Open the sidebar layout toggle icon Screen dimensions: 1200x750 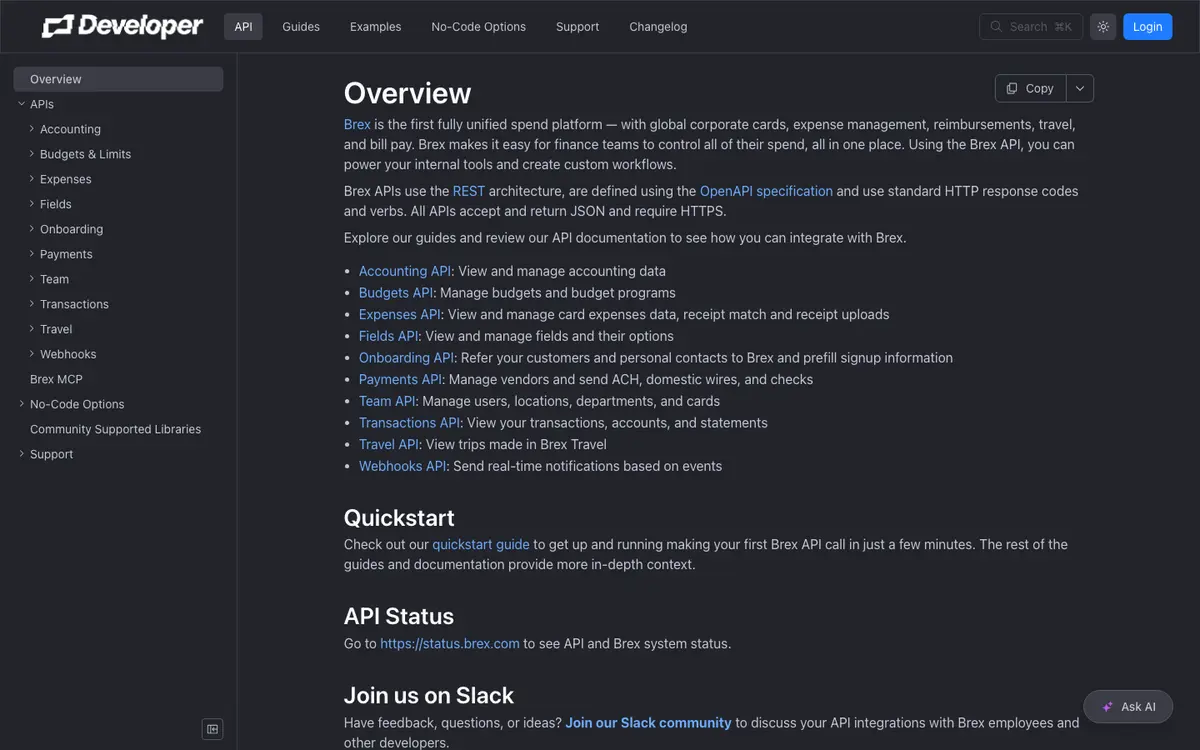[x=212, y=729]
